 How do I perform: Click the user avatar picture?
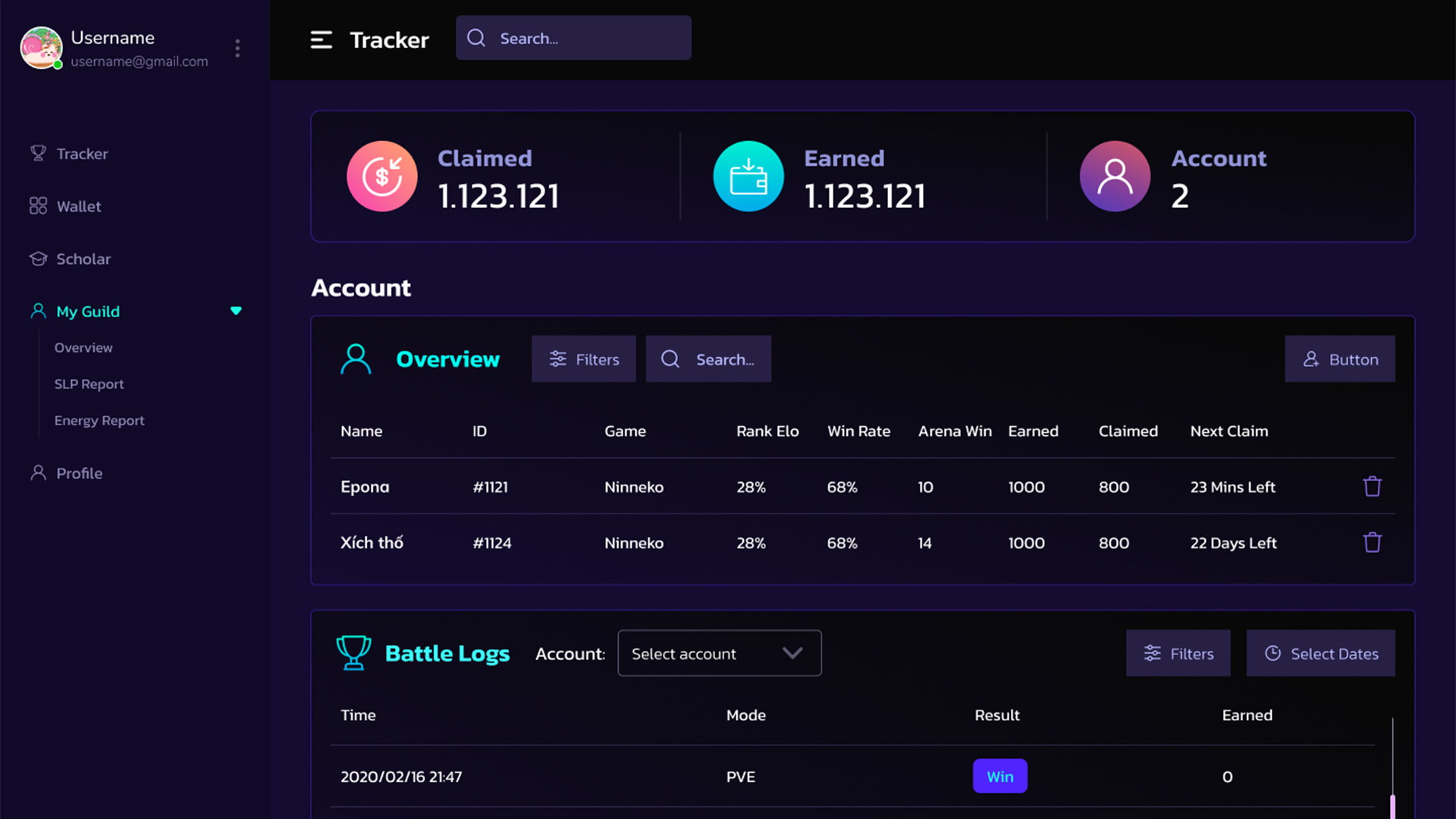click(41, 48)
